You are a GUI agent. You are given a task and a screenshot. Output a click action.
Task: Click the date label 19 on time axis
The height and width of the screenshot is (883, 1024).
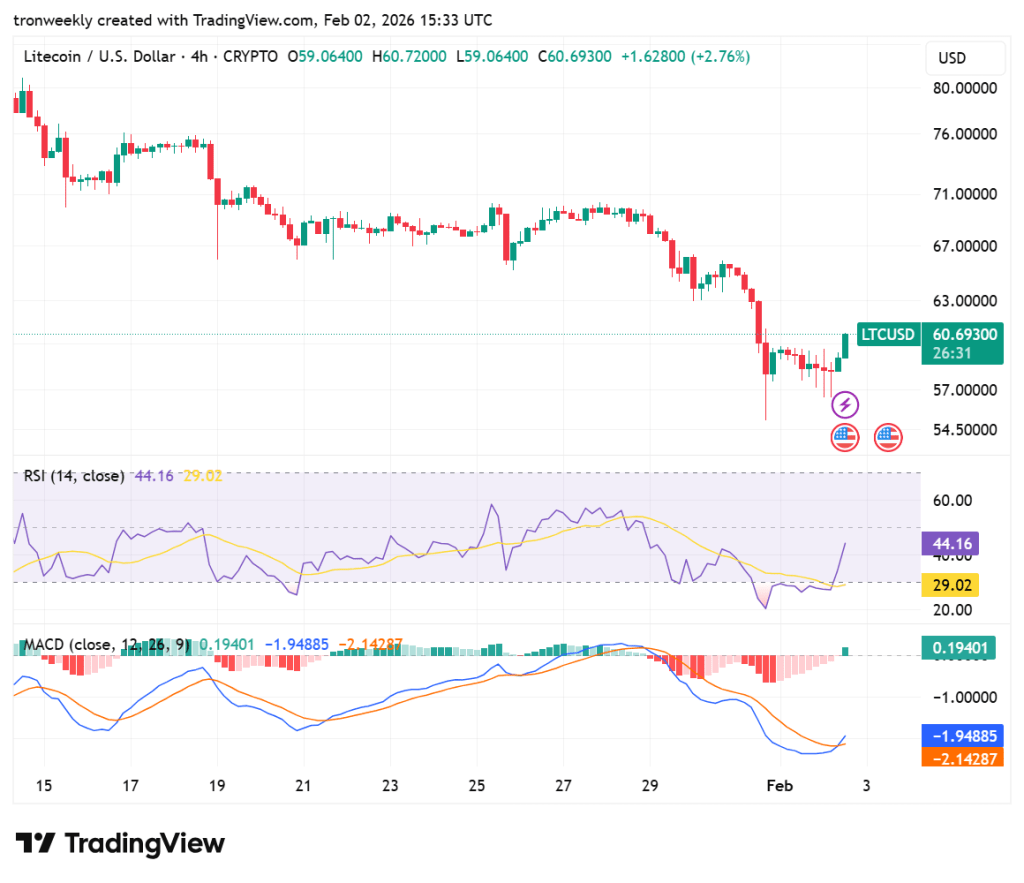click(217, 786)
